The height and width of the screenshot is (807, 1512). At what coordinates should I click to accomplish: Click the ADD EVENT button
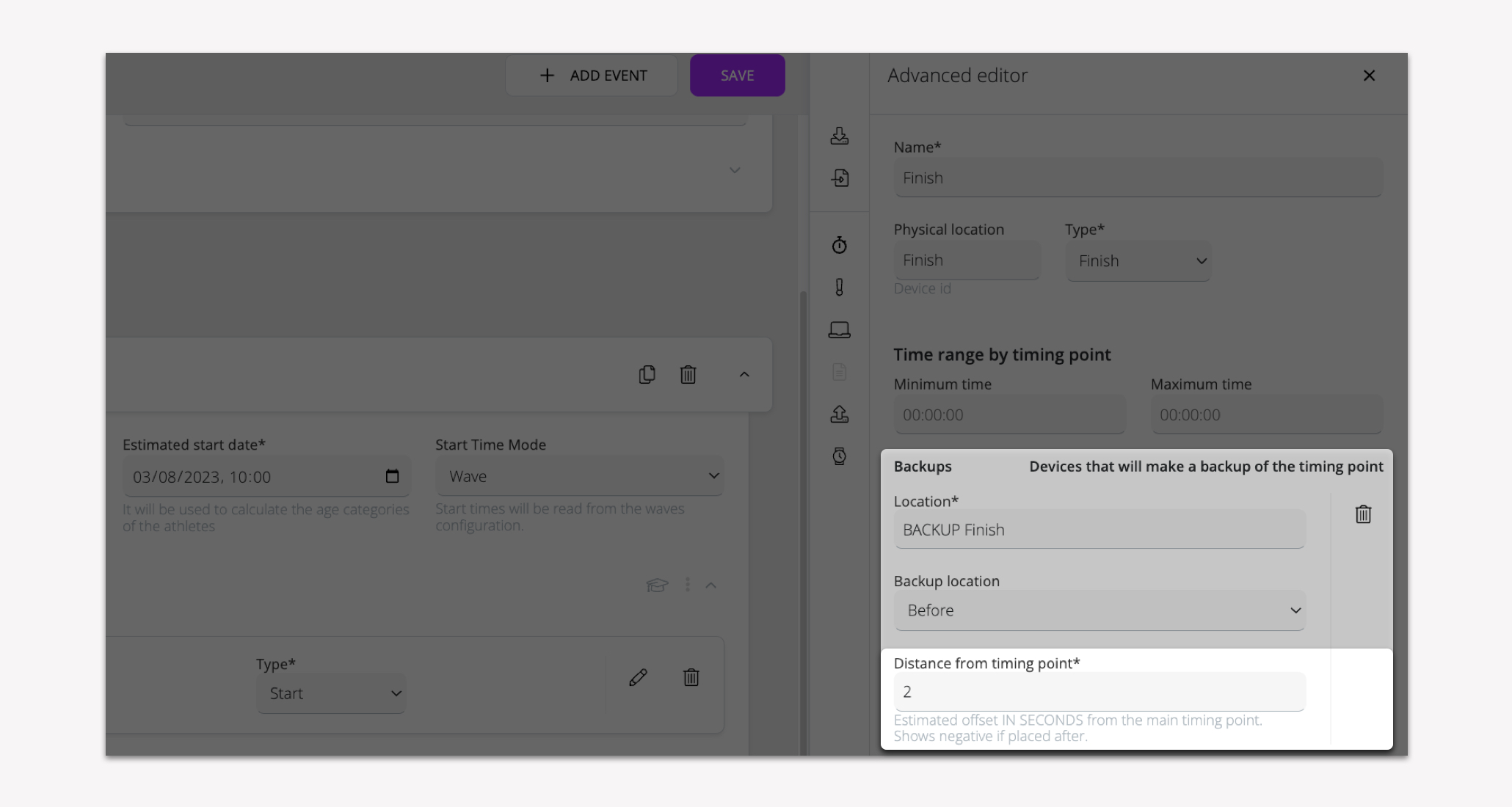[592, 76]
